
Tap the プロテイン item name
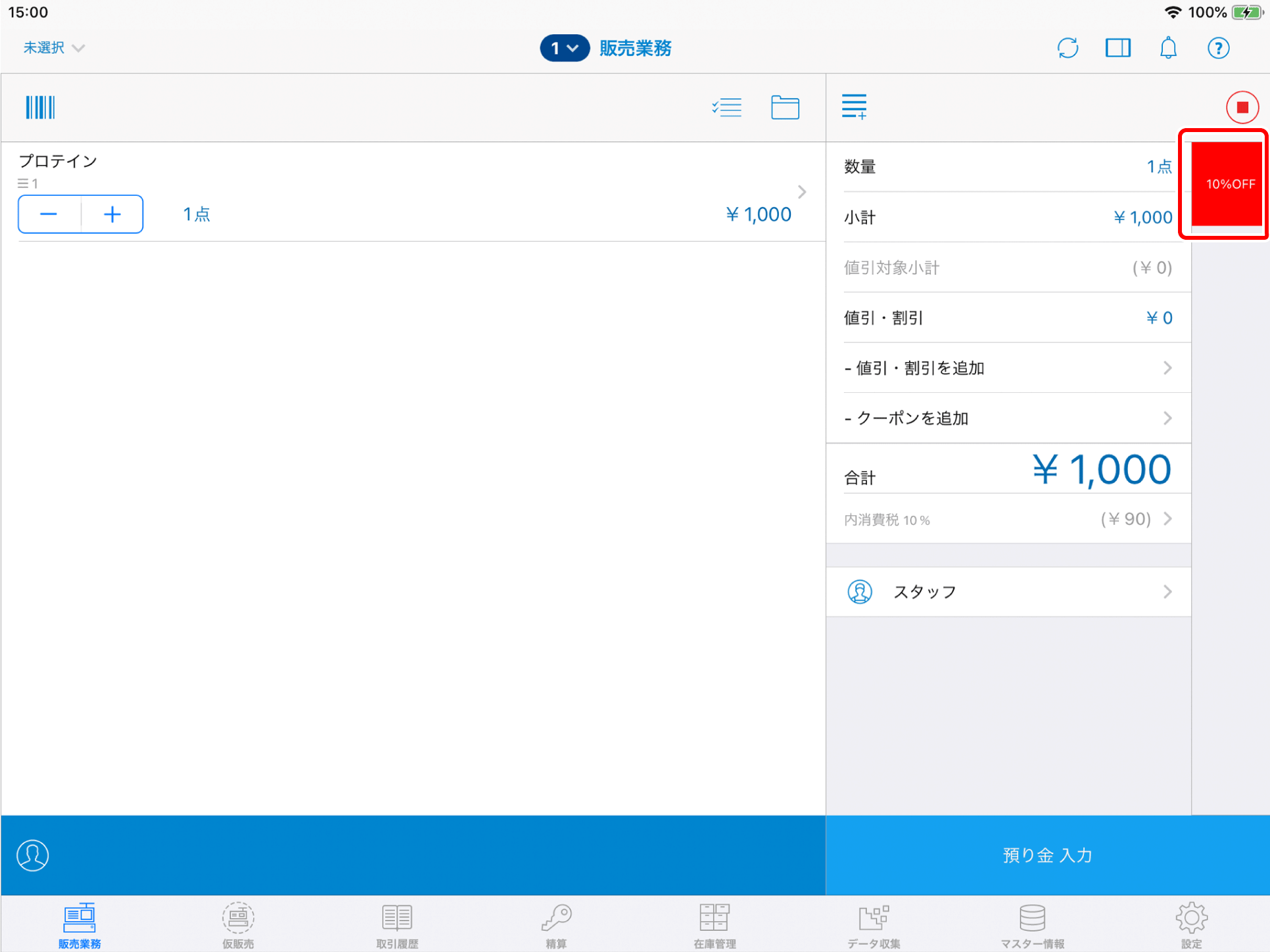click(x=58, y=161)
